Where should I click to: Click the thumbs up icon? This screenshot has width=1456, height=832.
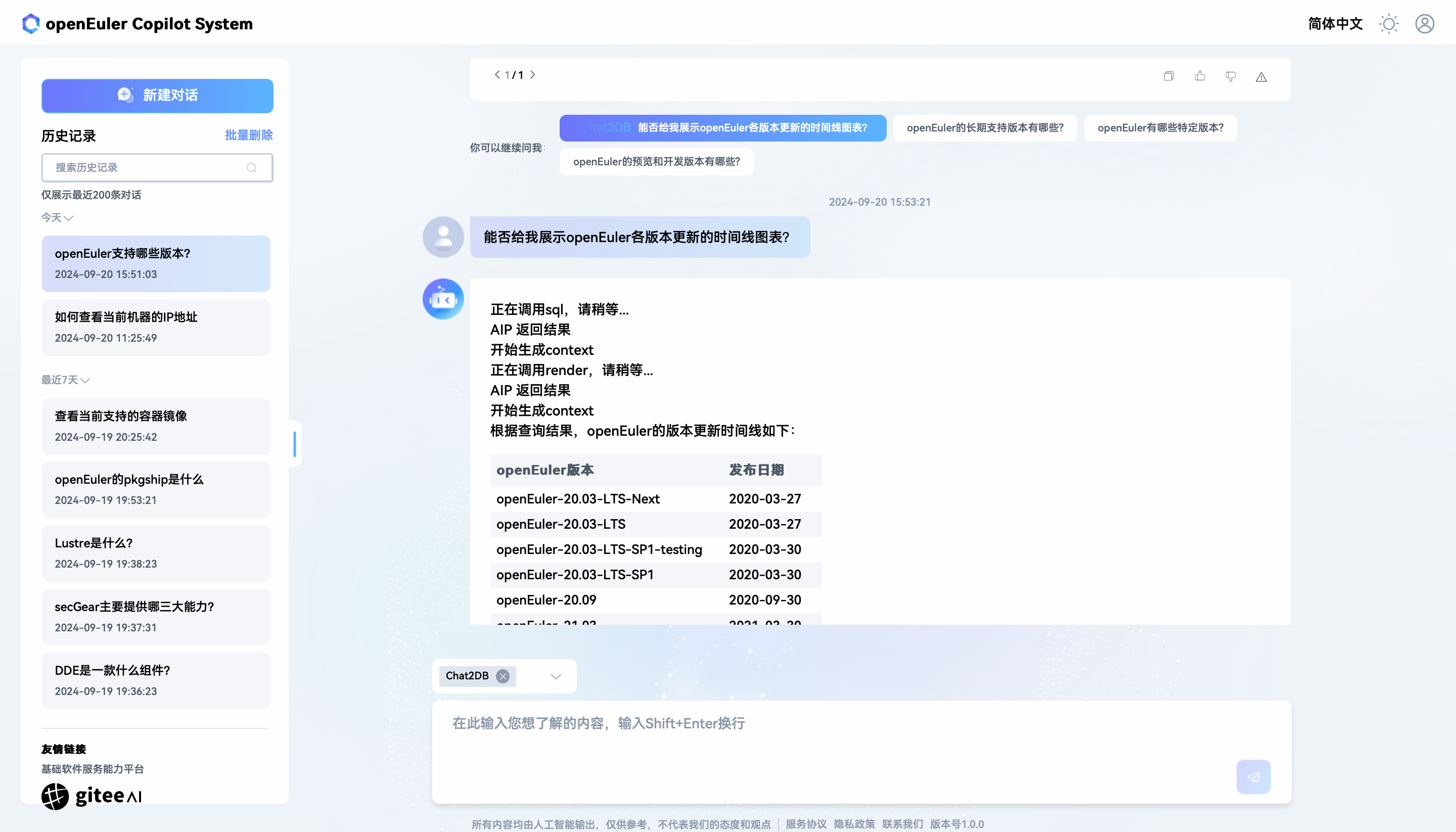click(1199, 76)
